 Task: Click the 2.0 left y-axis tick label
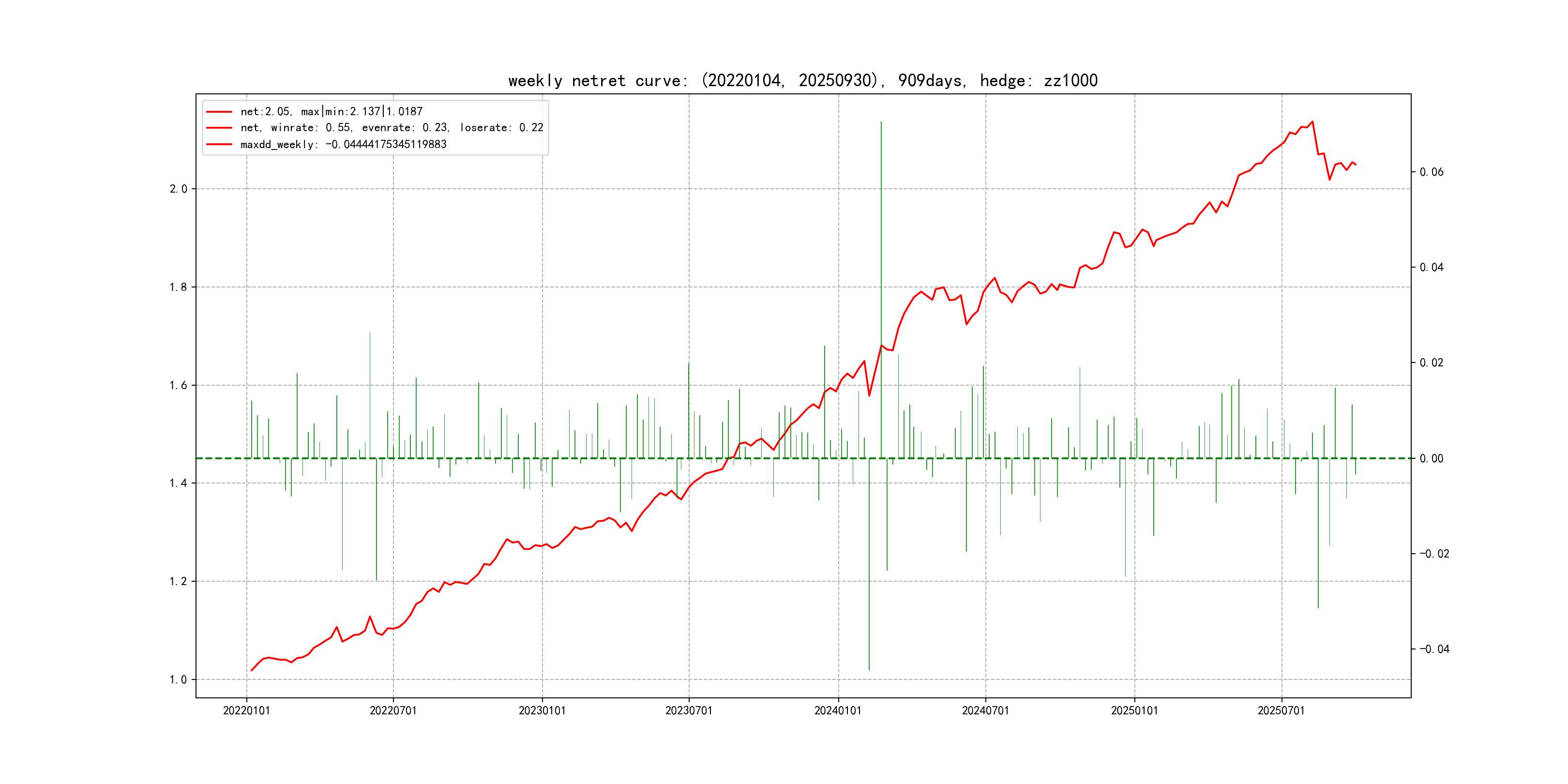click(178, 189)
